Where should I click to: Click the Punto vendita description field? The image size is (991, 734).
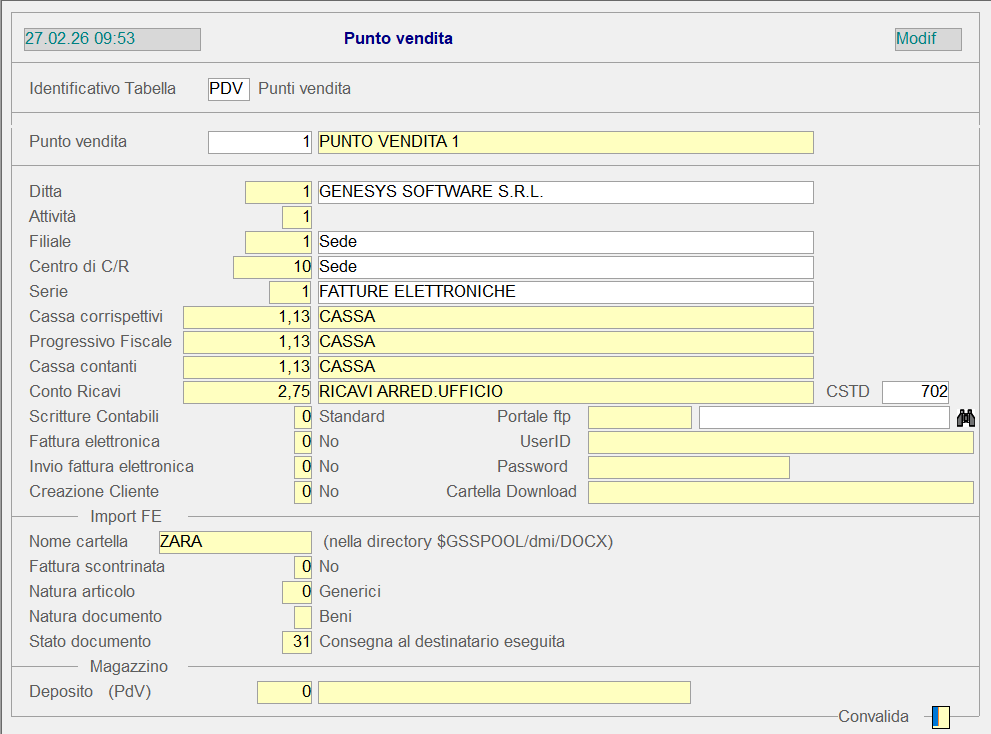[x=565, y=142]
